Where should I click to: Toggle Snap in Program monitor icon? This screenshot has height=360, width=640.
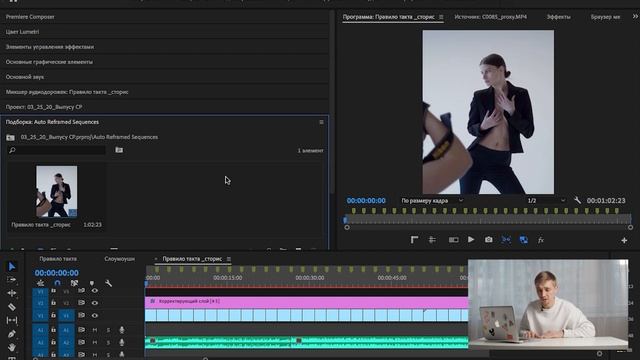tap(506, 240)
